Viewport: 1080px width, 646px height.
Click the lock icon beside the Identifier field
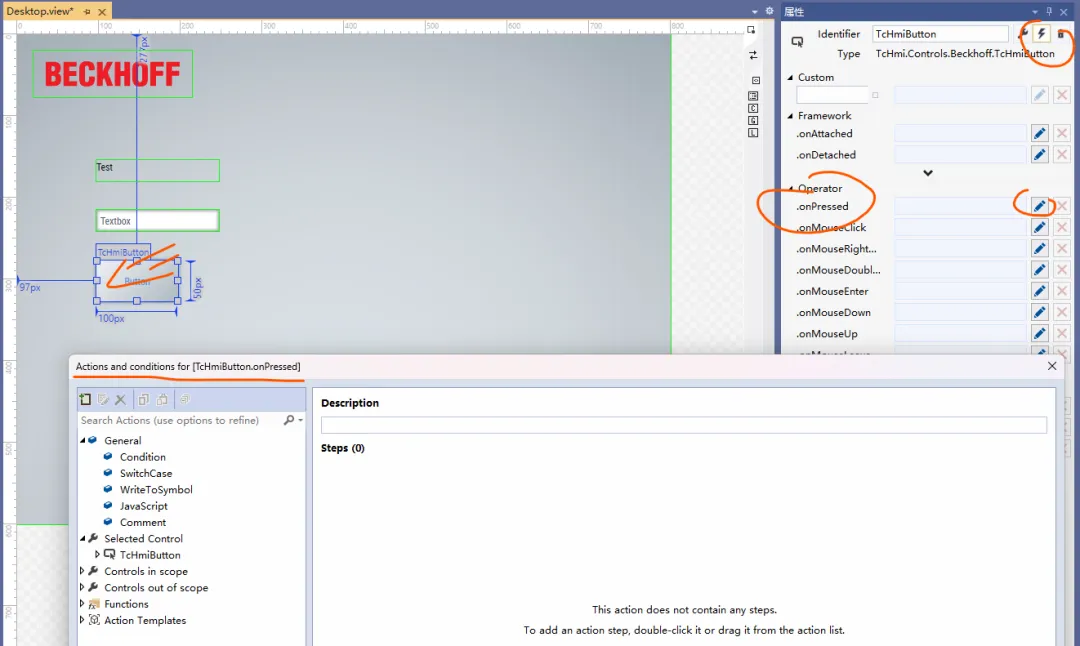click(x=1061, y=33)
